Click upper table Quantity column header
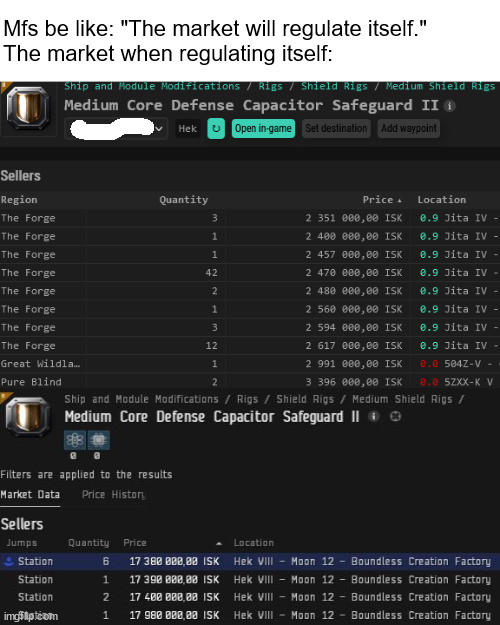The height and width of the screenshot is (625, 500). tap(183, 200)
